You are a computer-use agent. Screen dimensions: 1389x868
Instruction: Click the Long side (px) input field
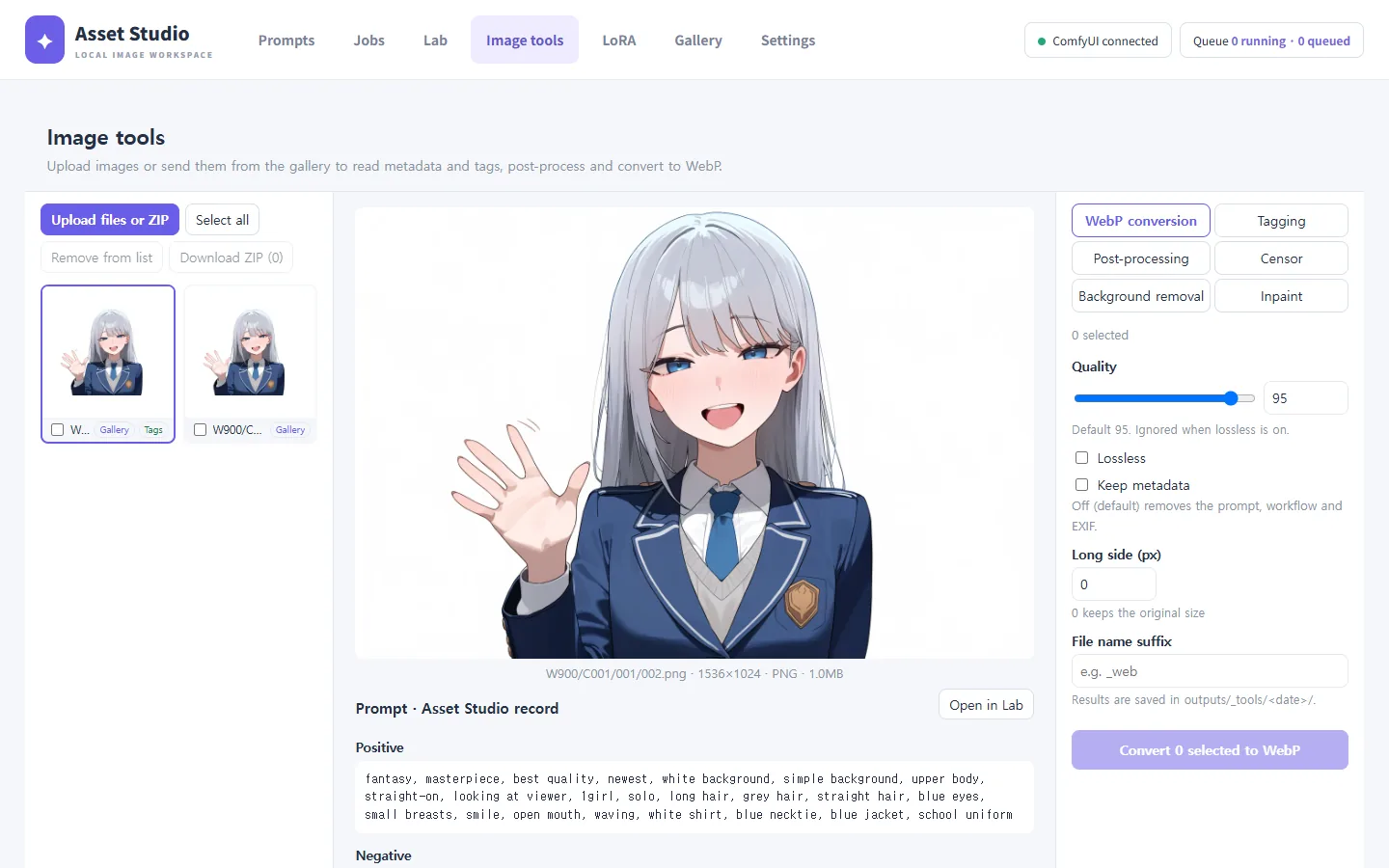click(1114, 584)
